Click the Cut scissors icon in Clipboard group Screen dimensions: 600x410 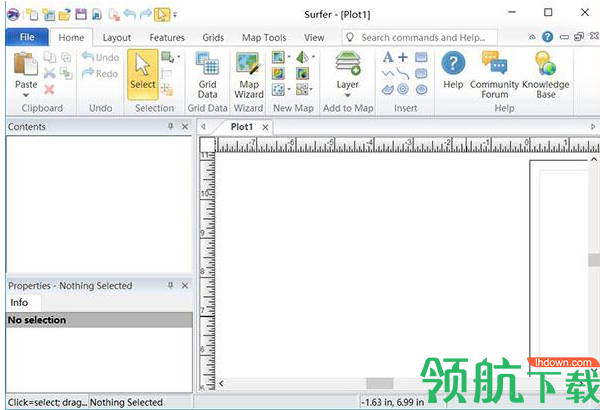pos(49,73)
